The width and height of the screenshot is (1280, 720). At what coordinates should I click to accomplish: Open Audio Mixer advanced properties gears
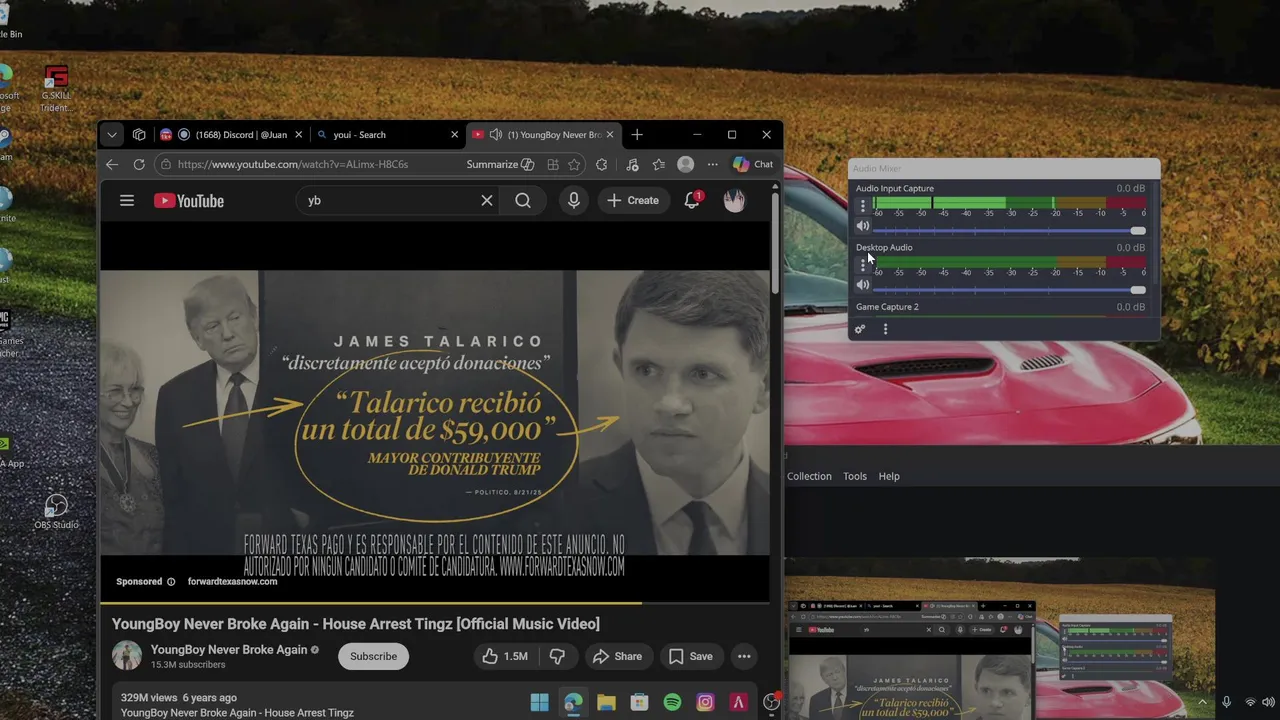[x=860, y=329]
